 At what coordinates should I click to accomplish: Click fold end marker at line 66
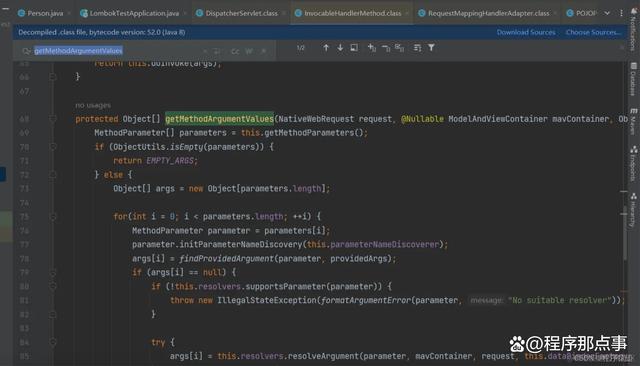[x=53, y=77]
